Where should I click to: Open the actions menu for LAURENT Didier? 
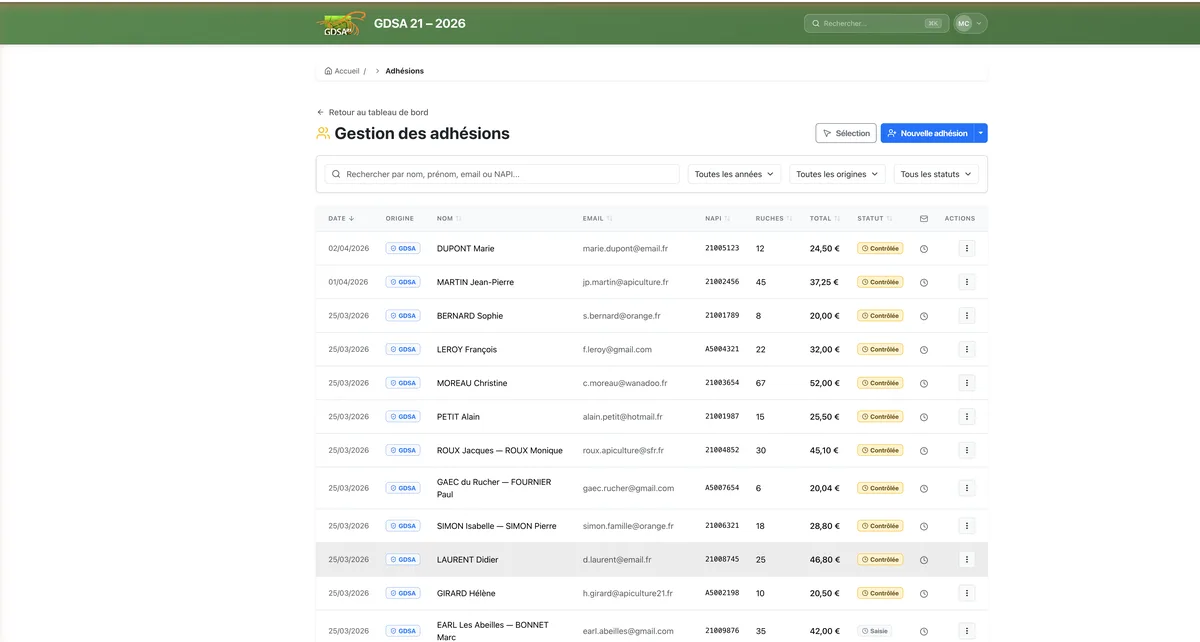966,559
